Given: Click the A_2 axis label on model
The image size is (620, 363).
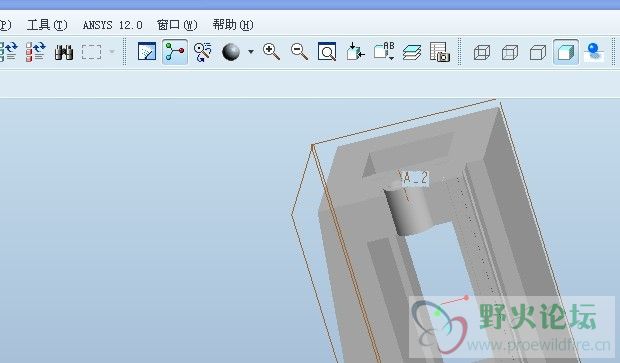Looking at the screenshot, I should pyautogui.click(x=414, y=178).
